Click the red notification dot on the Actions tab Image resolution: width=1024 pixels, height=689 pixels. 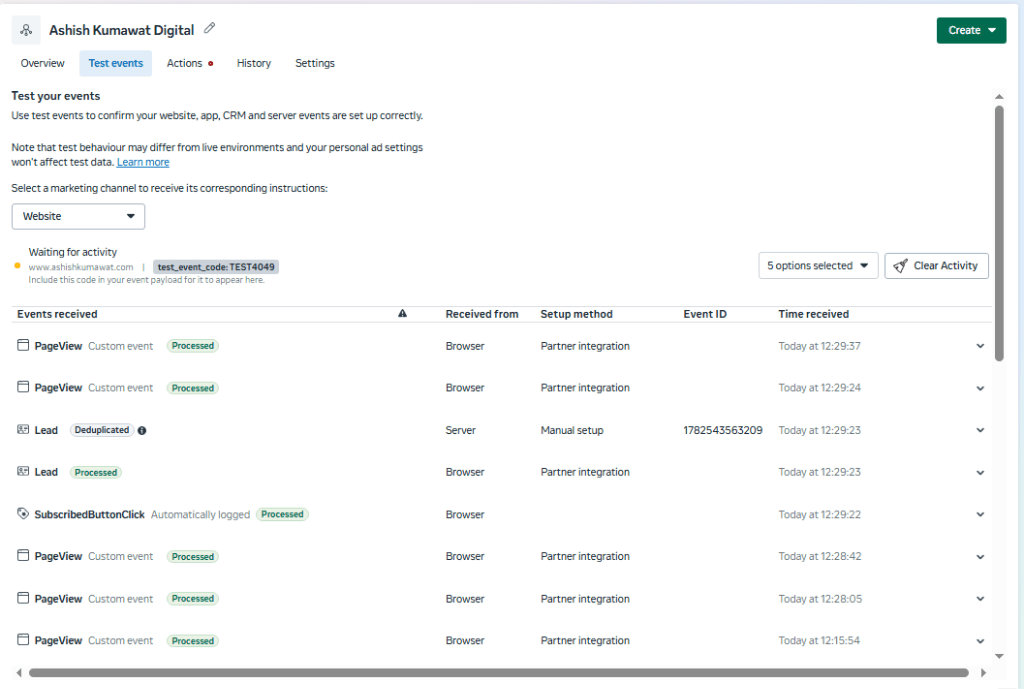tap(210, 63)
